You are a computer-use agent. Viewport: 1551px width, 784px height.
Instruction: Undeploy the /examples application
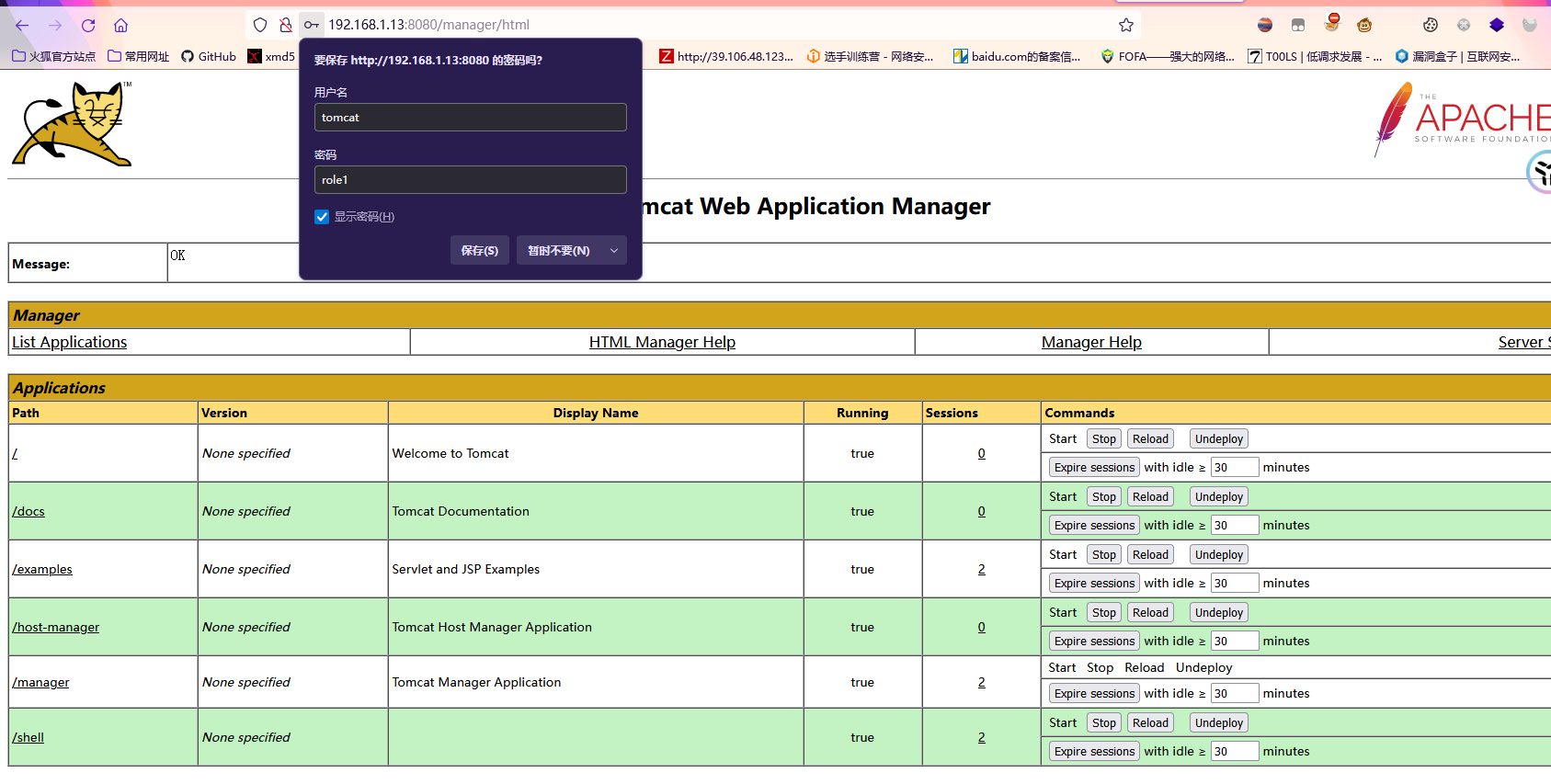click(1219, 555)
